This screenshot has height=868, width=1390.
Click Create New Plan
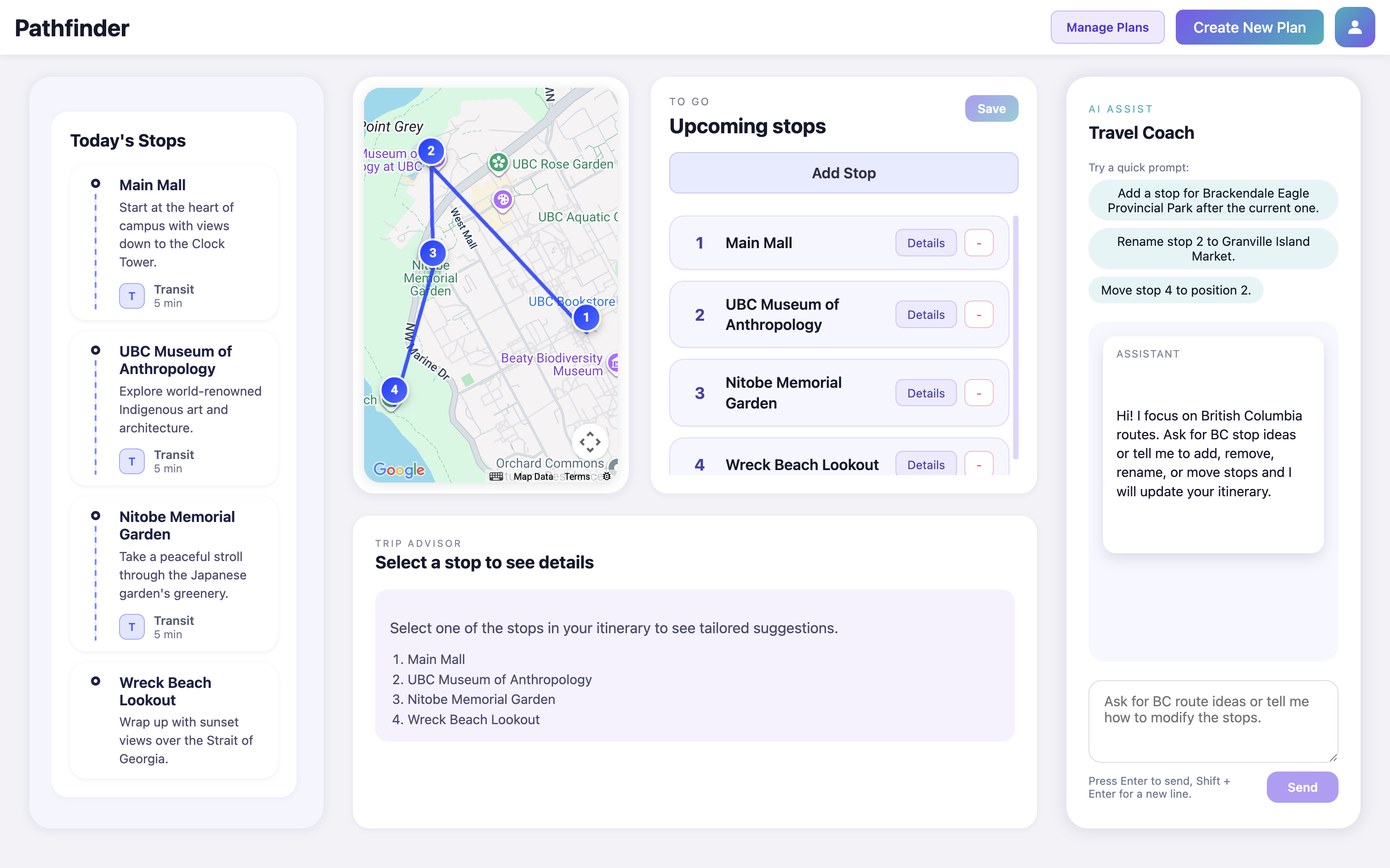(1249, 27)
